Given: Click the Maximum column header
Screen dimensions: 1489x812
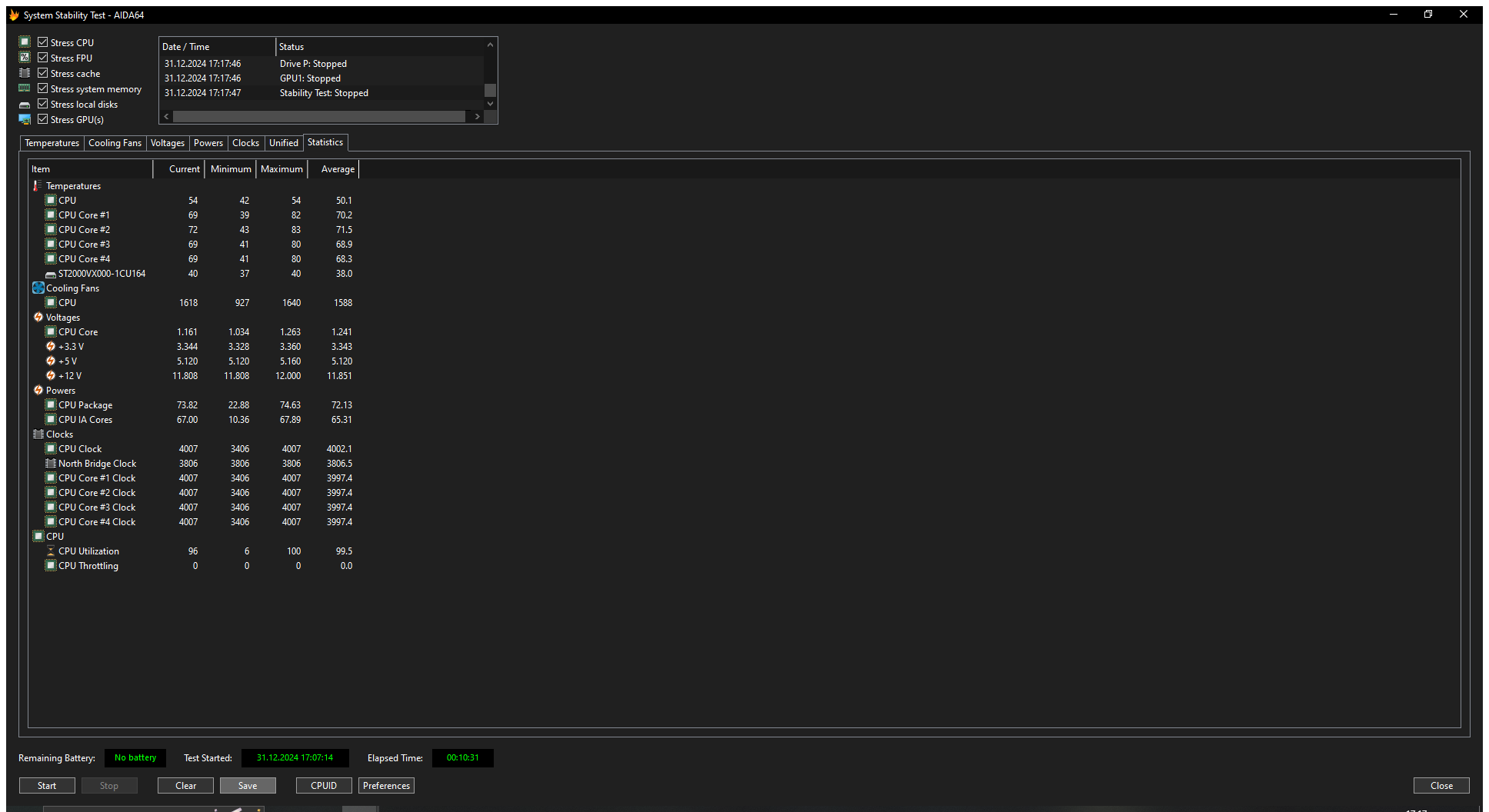Looking at the screenshot, I should 281,169.
